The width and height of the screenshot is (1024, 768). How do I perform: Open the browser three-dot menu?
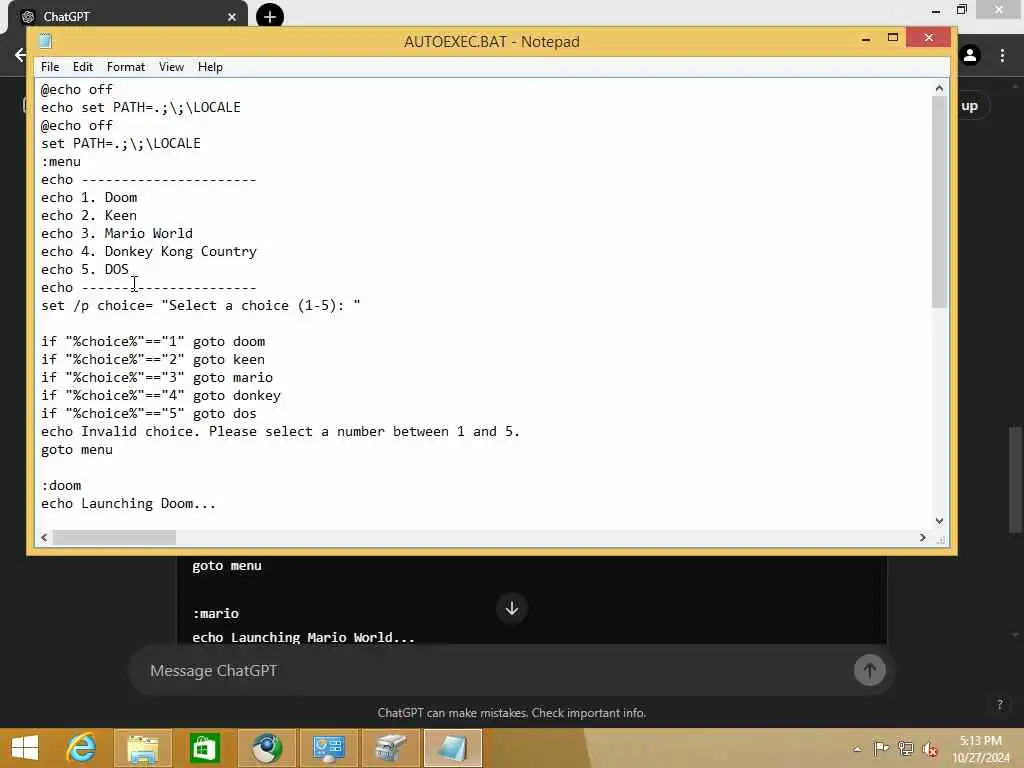[x=1002, y=55]
